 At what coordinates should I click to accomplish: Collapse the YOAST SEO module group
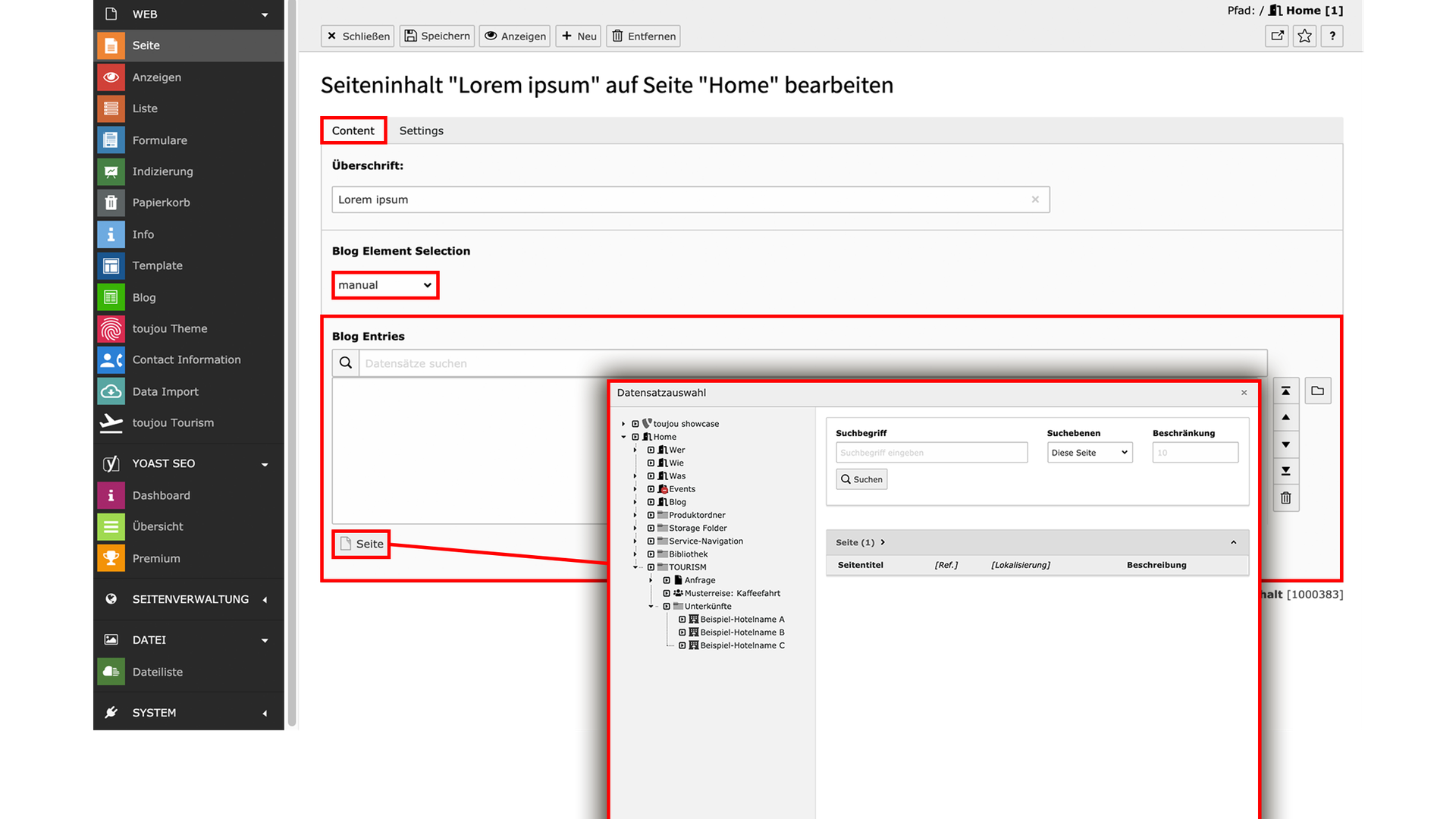point(265,464)
